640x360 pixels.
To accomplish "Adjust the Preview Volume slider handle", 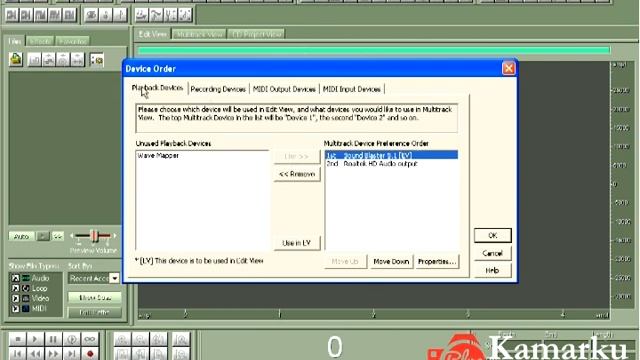I will 94,236.
